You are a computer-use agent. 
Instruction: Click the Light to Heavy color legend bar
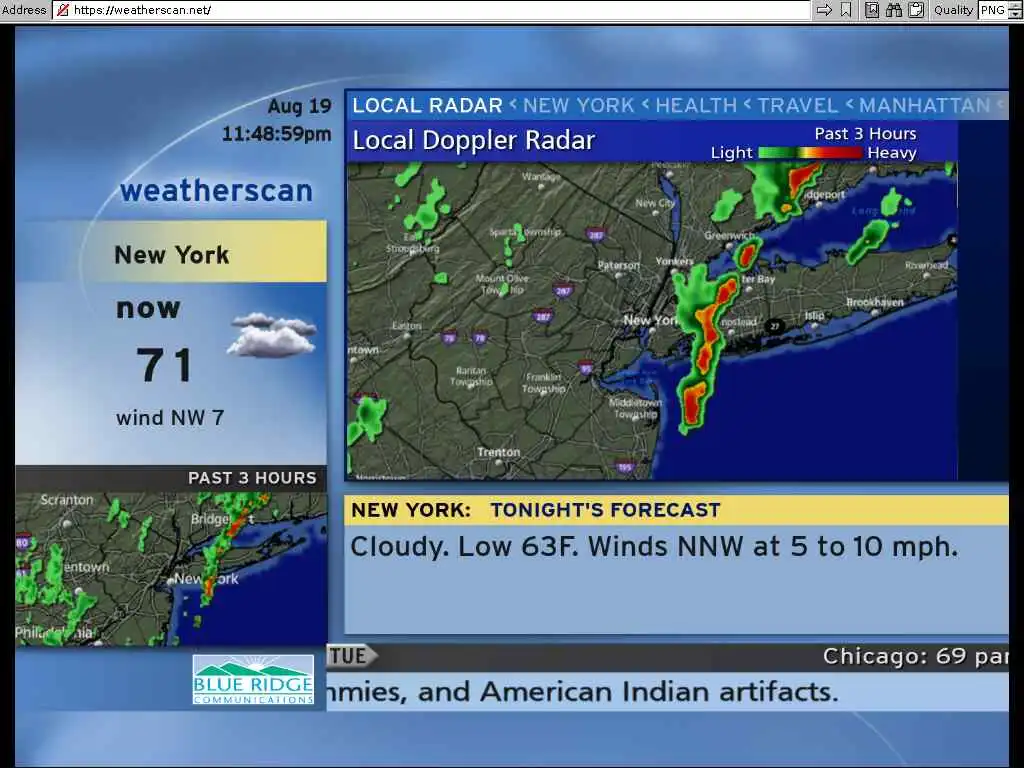point(810,153)
